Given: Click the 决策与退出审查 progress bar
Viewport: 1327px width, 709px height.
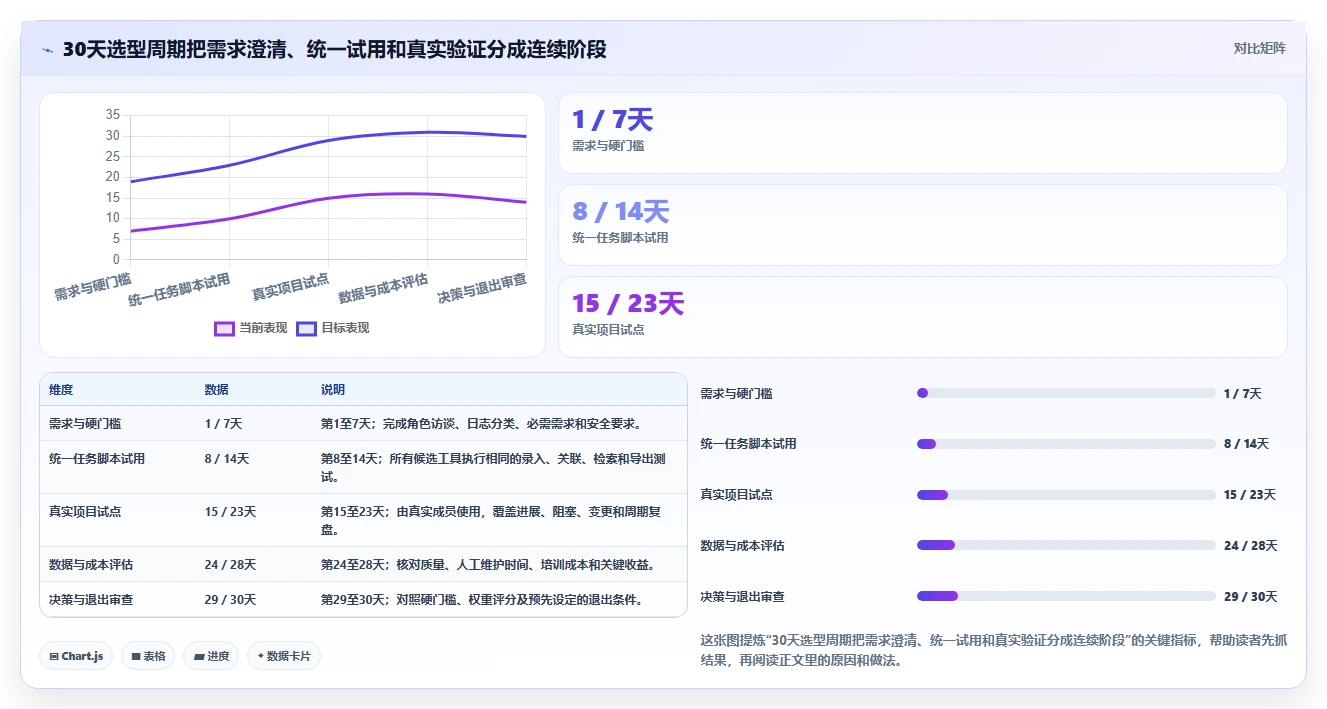Looking at the screenshot, I should pos(1066,596).
